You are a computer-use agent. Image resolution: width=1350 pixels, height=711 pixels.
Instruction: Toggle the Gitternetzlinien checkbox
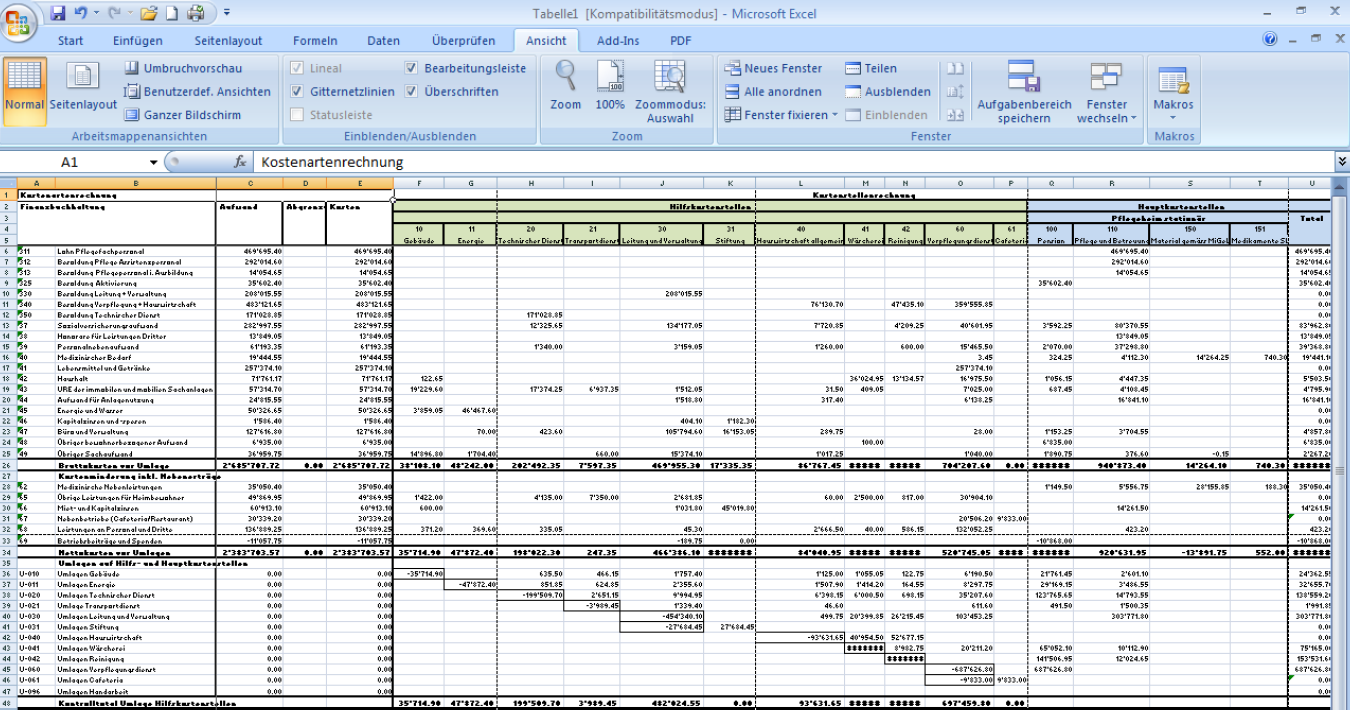(x=297, y=91)
